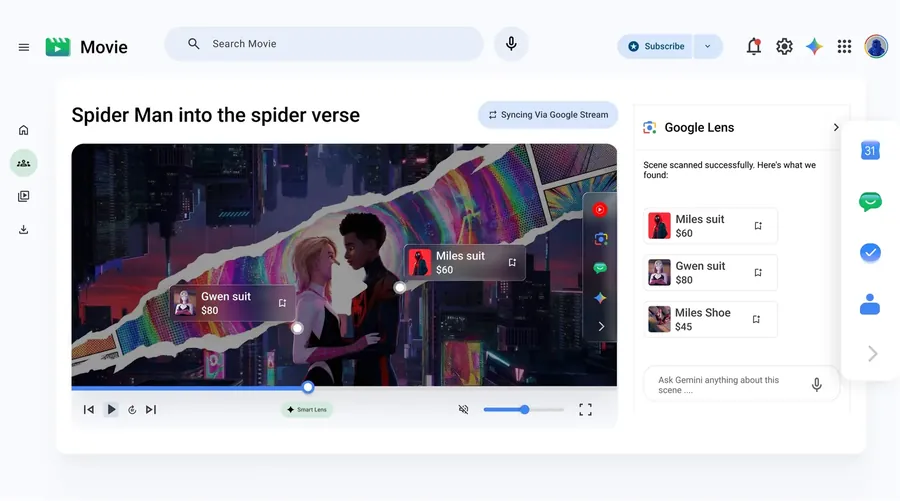Skip to next track
Viewport: 900px width, 501px height.
click(150, 410)
